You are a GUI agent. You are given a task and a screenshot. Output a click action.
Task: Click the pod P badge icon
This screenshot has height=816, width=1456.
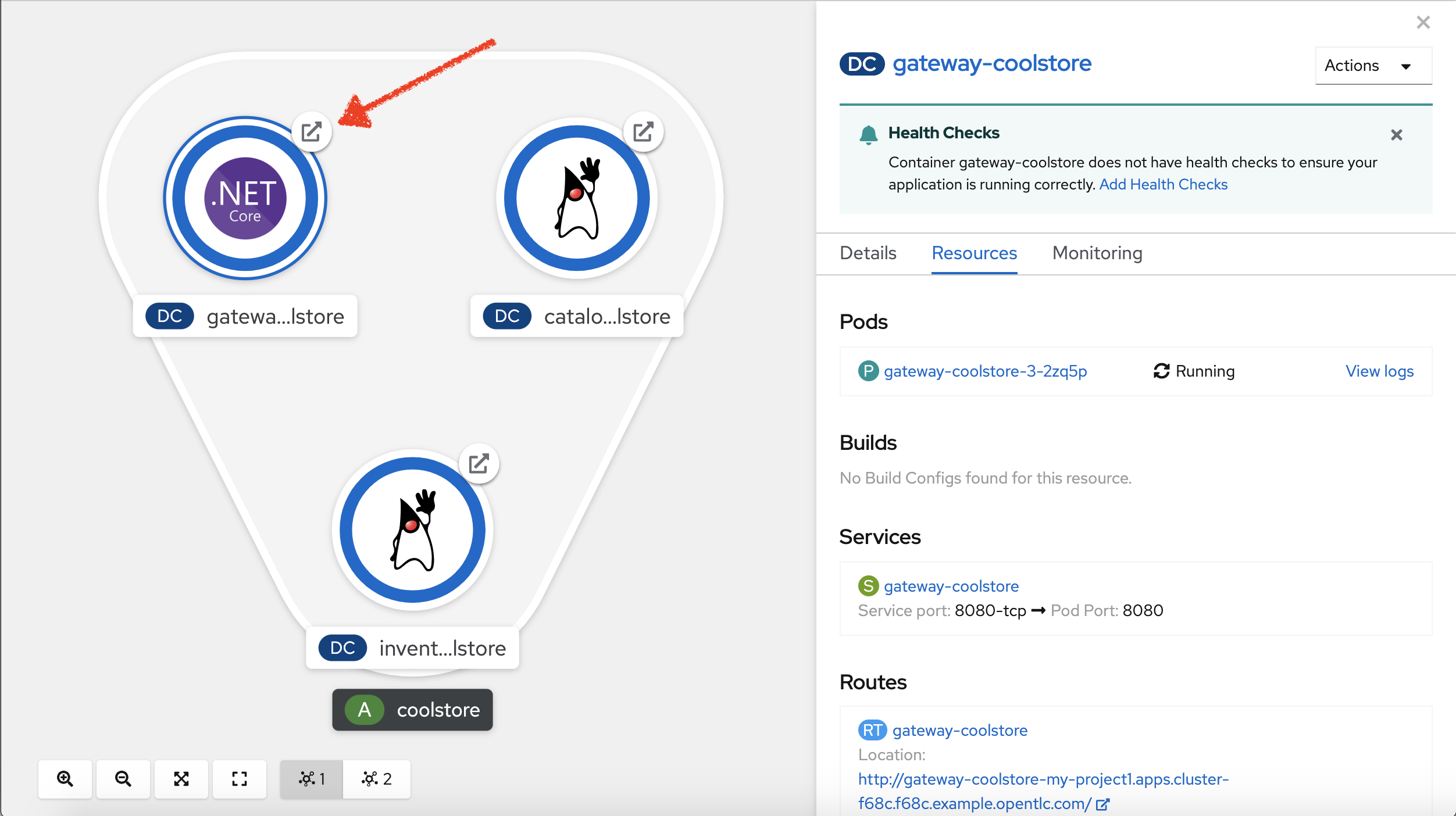pyautogui.click(x=868, y=371)
